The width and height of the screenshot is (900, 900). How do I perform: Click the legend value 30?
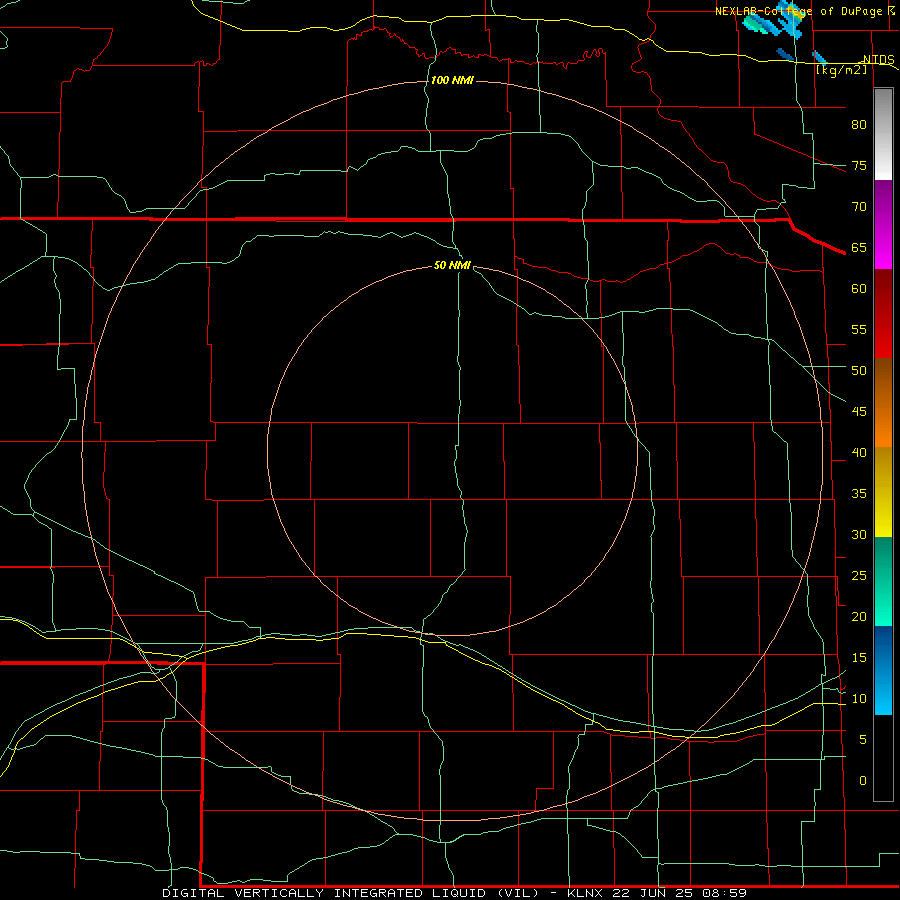click(859, 534)
